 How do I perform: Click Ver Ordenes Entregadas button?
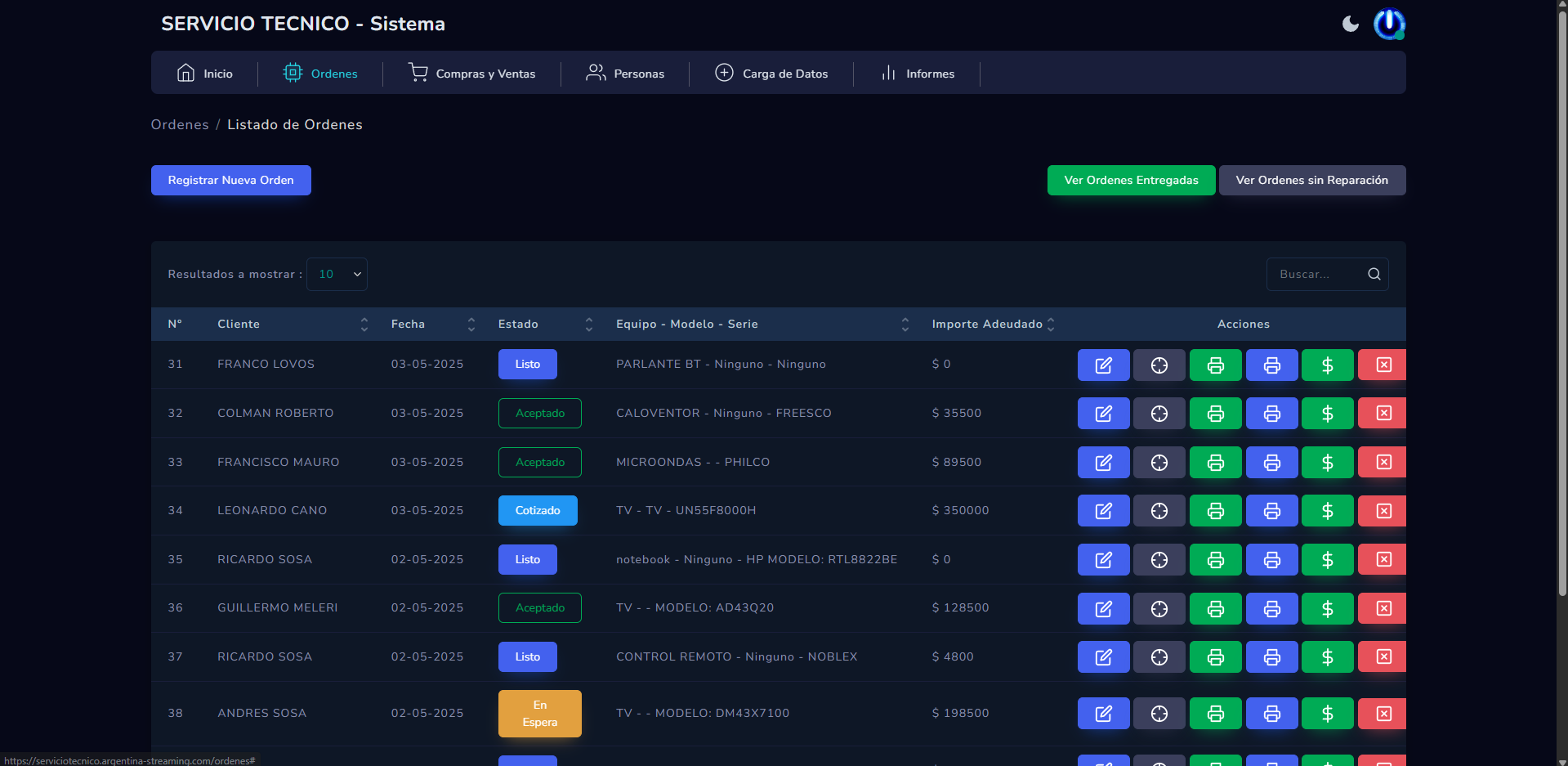1131,181
